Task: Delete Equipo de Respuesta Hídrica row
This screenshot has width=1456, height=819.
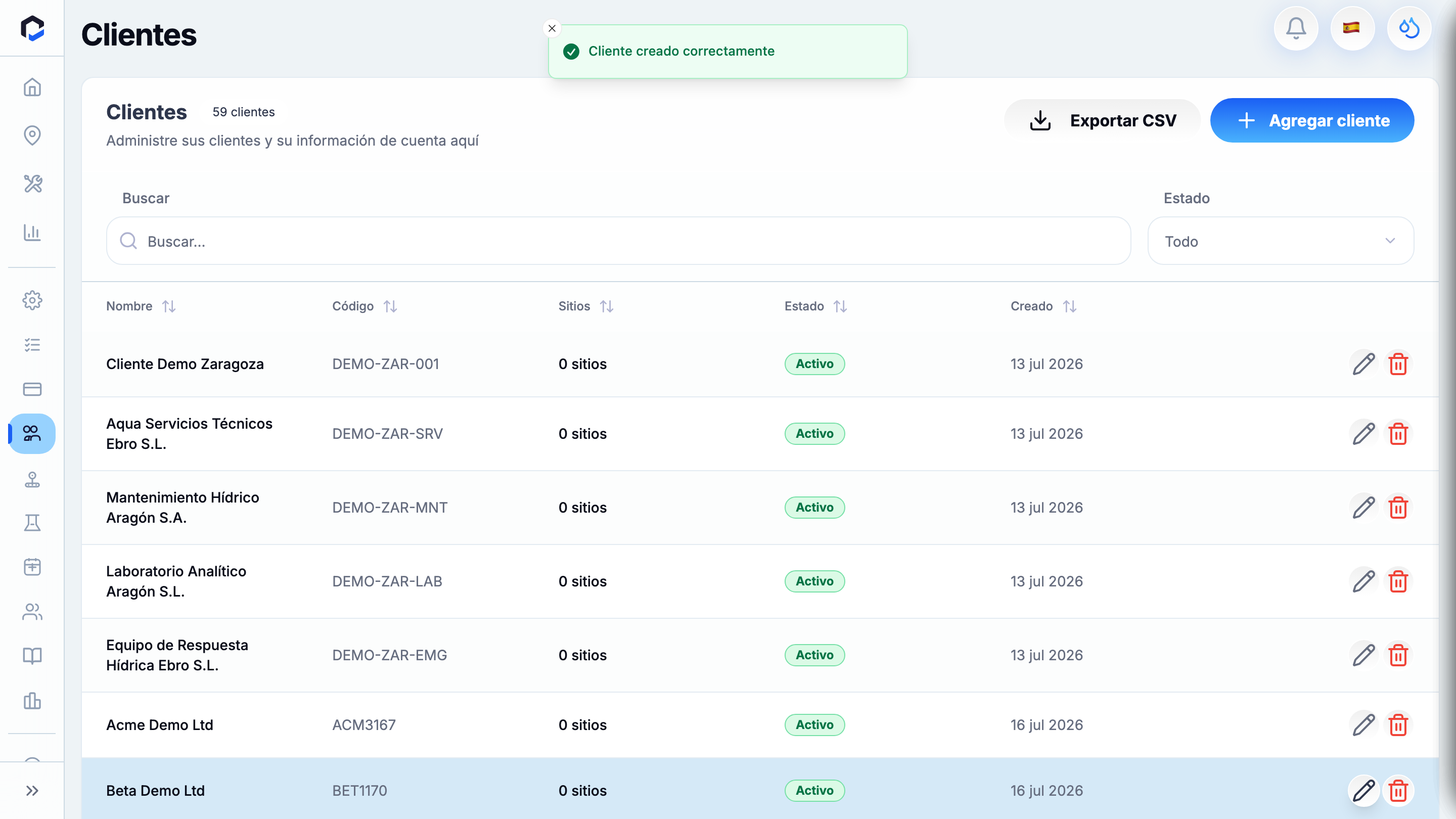Action: tap(1398, 655)
